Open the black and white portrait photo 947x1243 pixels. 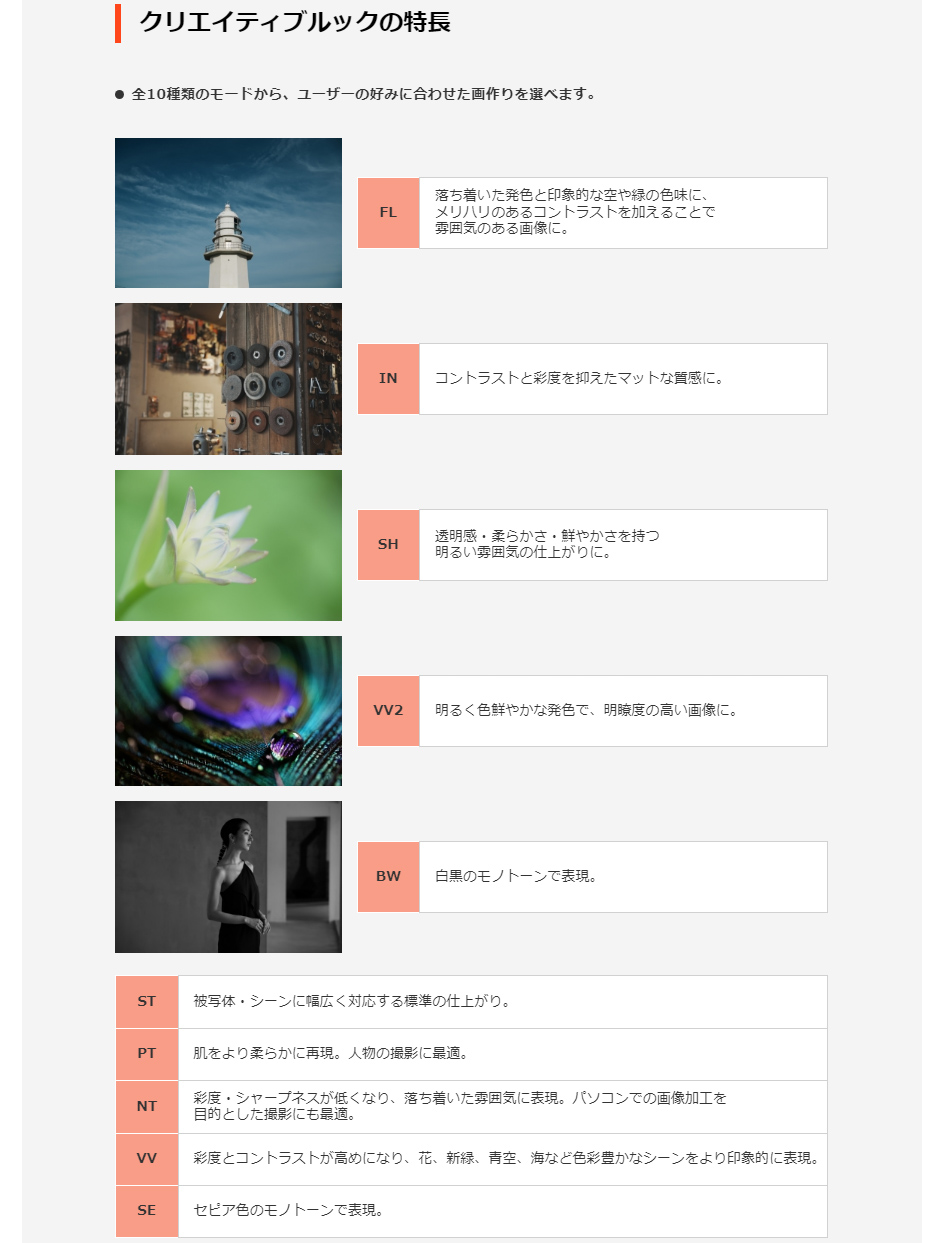(x=228, y=877)
